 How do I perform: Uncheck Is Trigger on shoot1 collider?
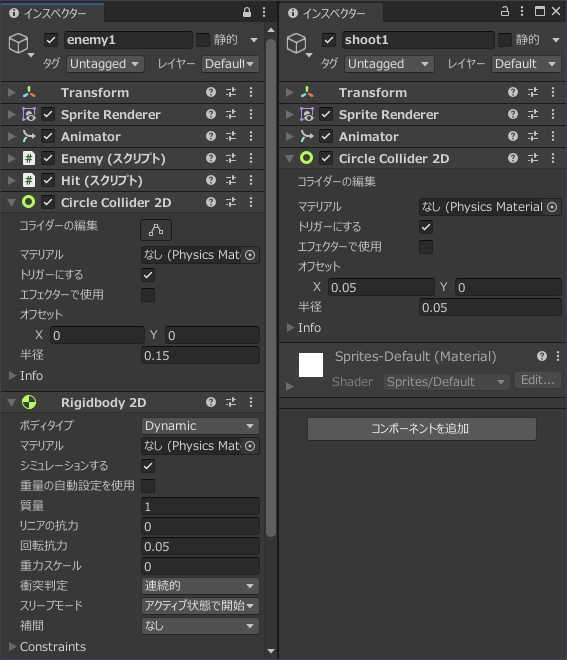pyautogui.click(x=426, y=227)
